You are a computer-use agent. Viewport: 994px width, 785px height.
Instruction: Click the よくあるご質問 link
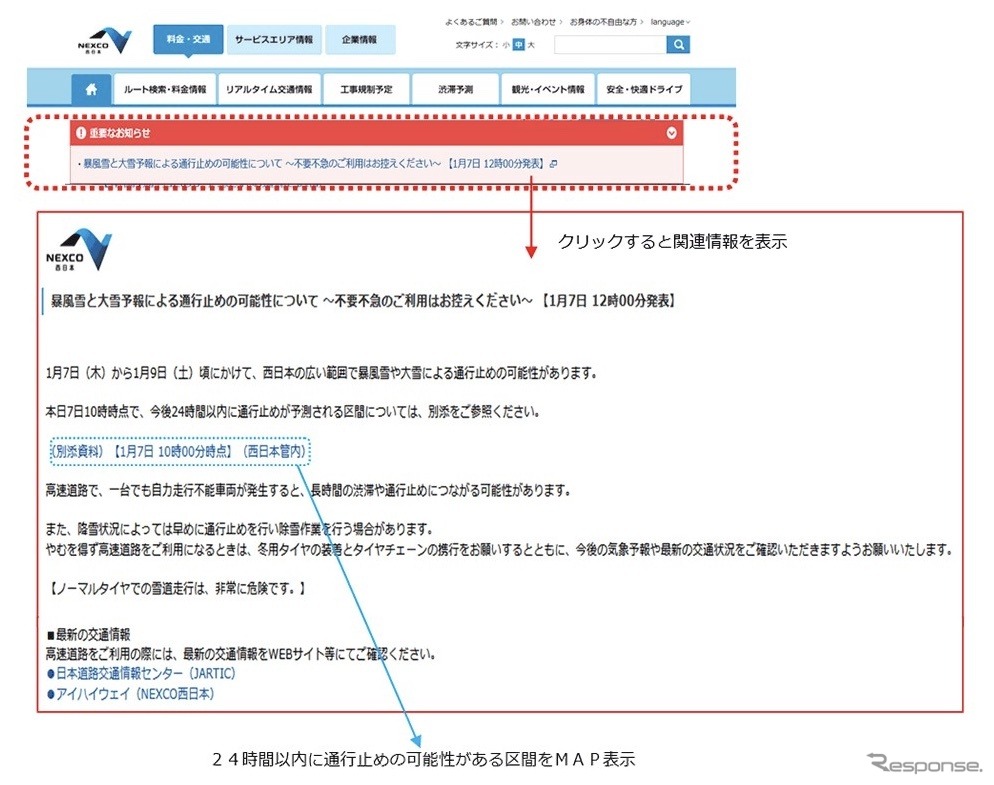(x=473, y=22)
